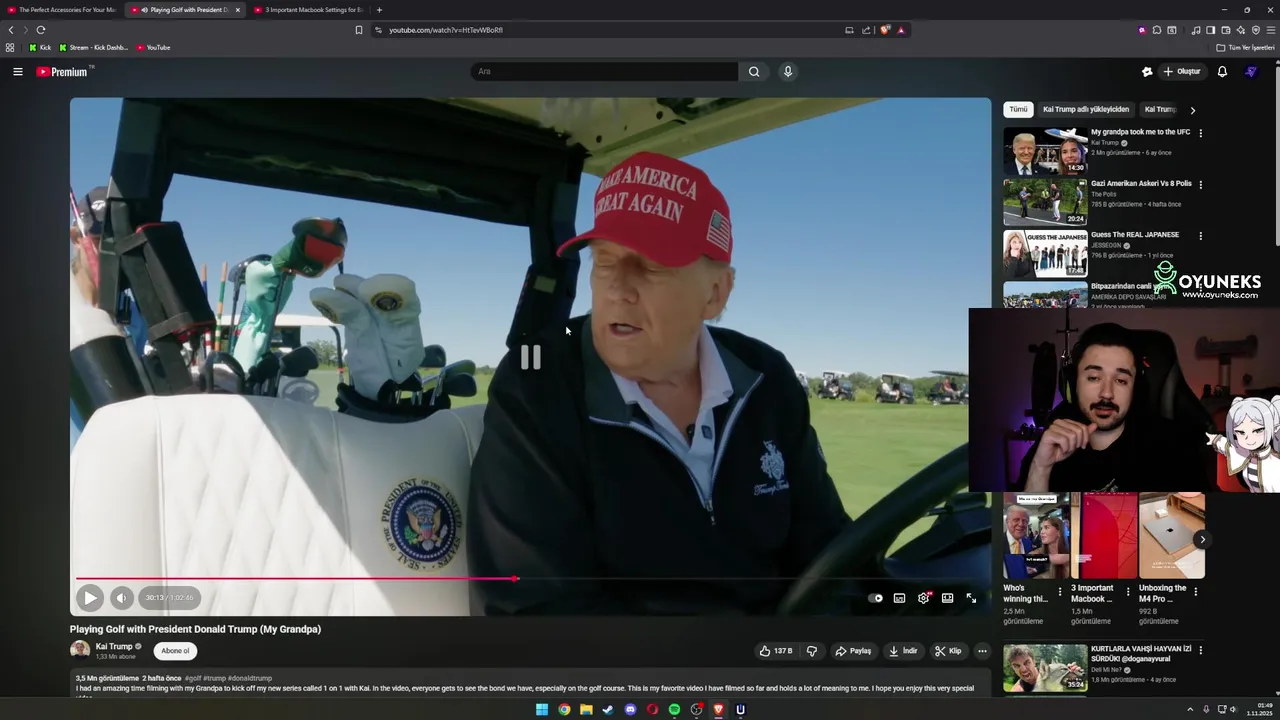Viewport: 1280px width, 720px height.
Task: Open the YouTube bookmark
Action: (x=153, y=47)
